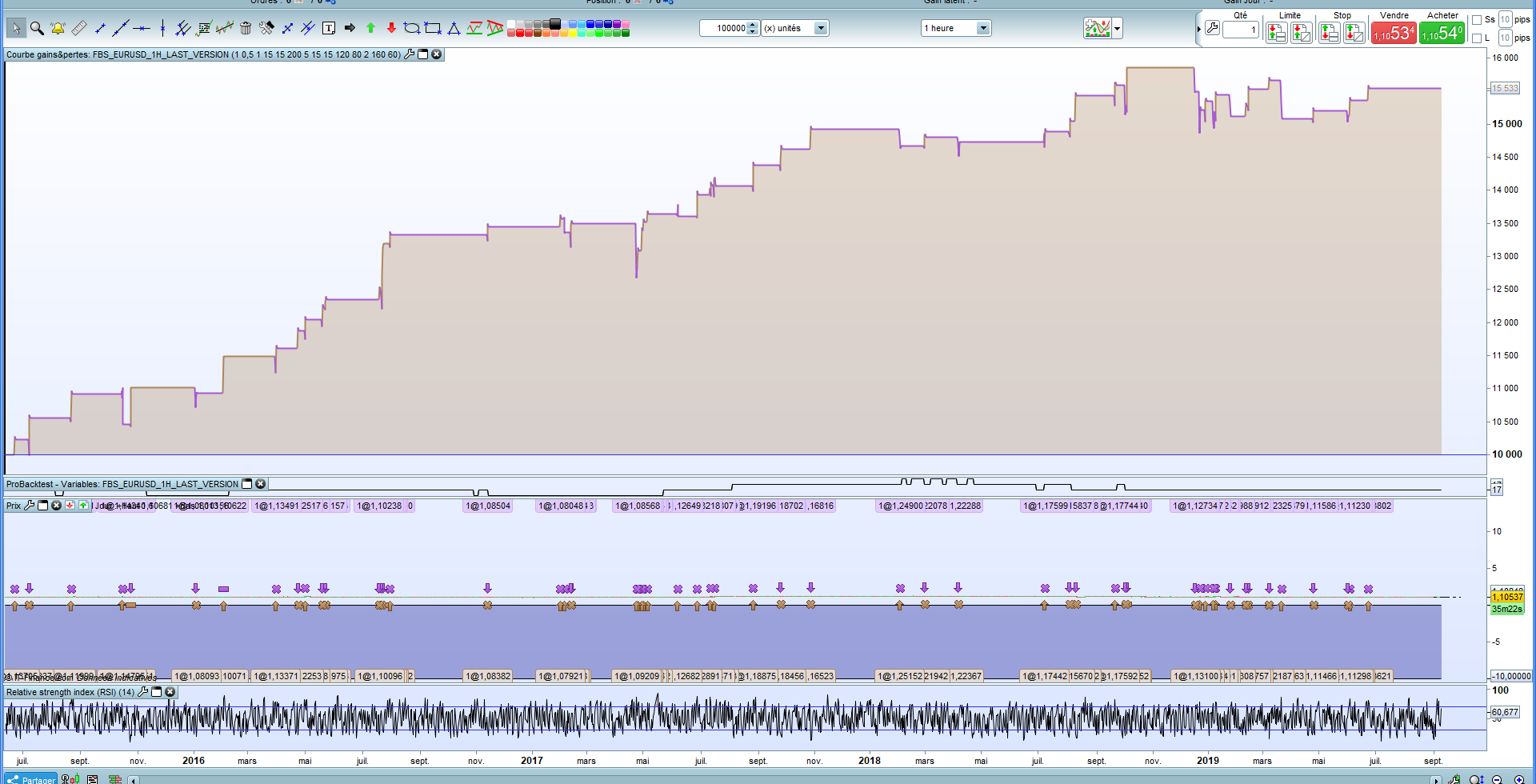Viewport: 1536px width, 784px height.
Task: Select the text annotation tool
Action: click(x=329, y=29)
